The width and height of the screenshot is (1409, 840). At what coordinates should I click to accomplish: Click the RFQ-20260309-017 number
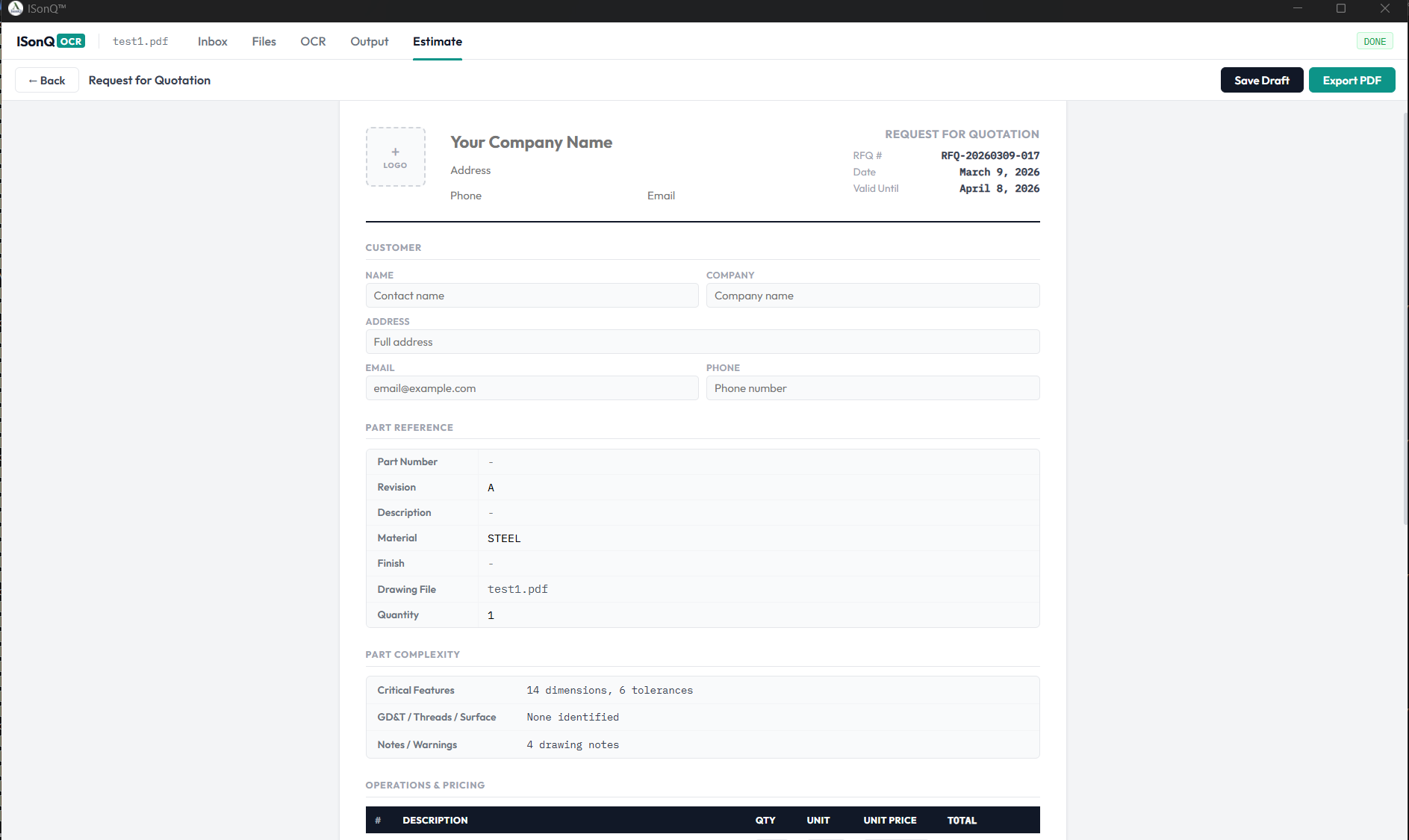click(990, 155)
